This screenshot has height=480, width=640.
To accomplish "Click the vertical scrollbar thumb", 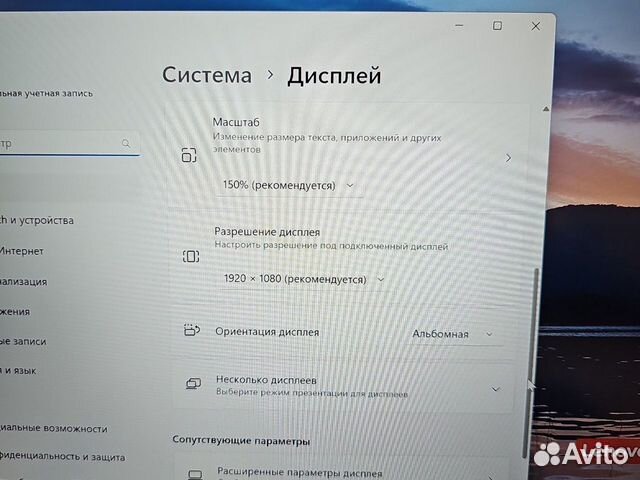I will click(x=530, y=363).
